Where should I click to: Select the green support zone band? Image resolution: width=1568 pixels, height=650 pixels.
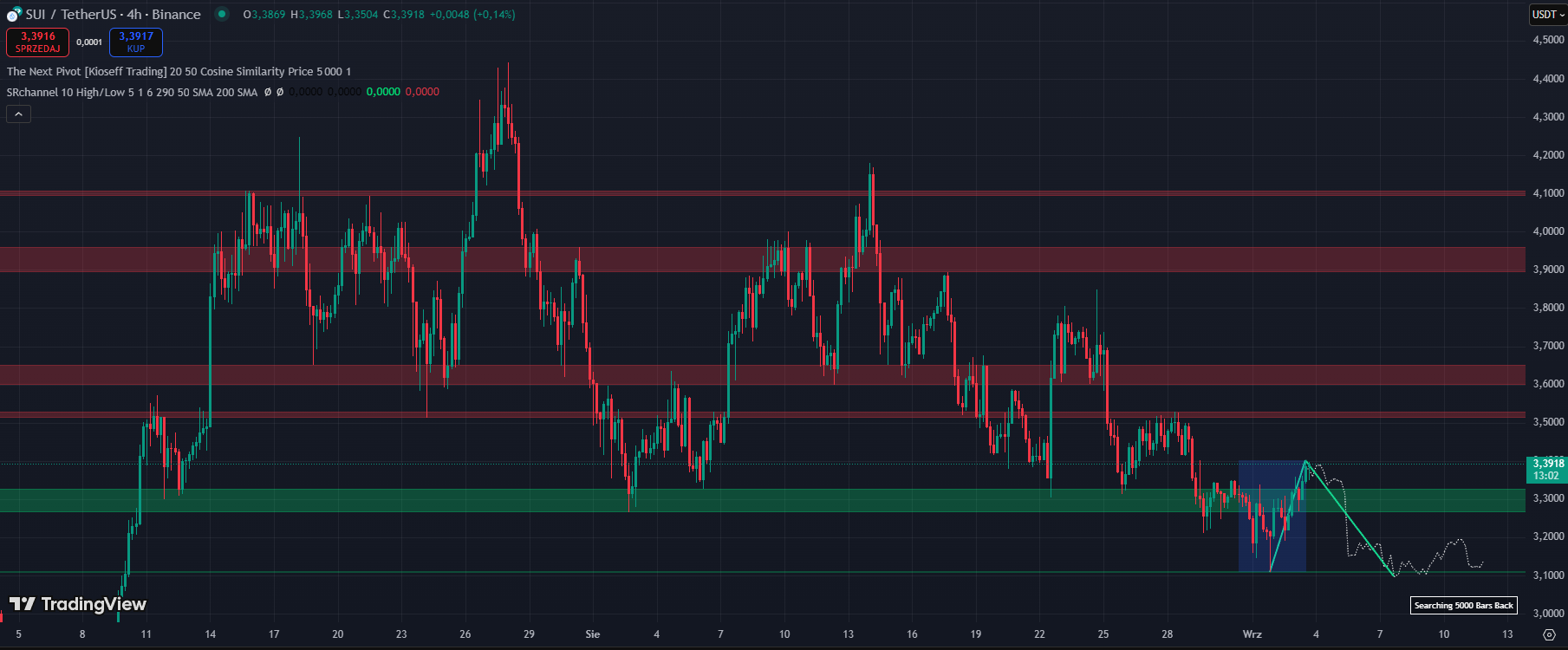tap(607, 500)
